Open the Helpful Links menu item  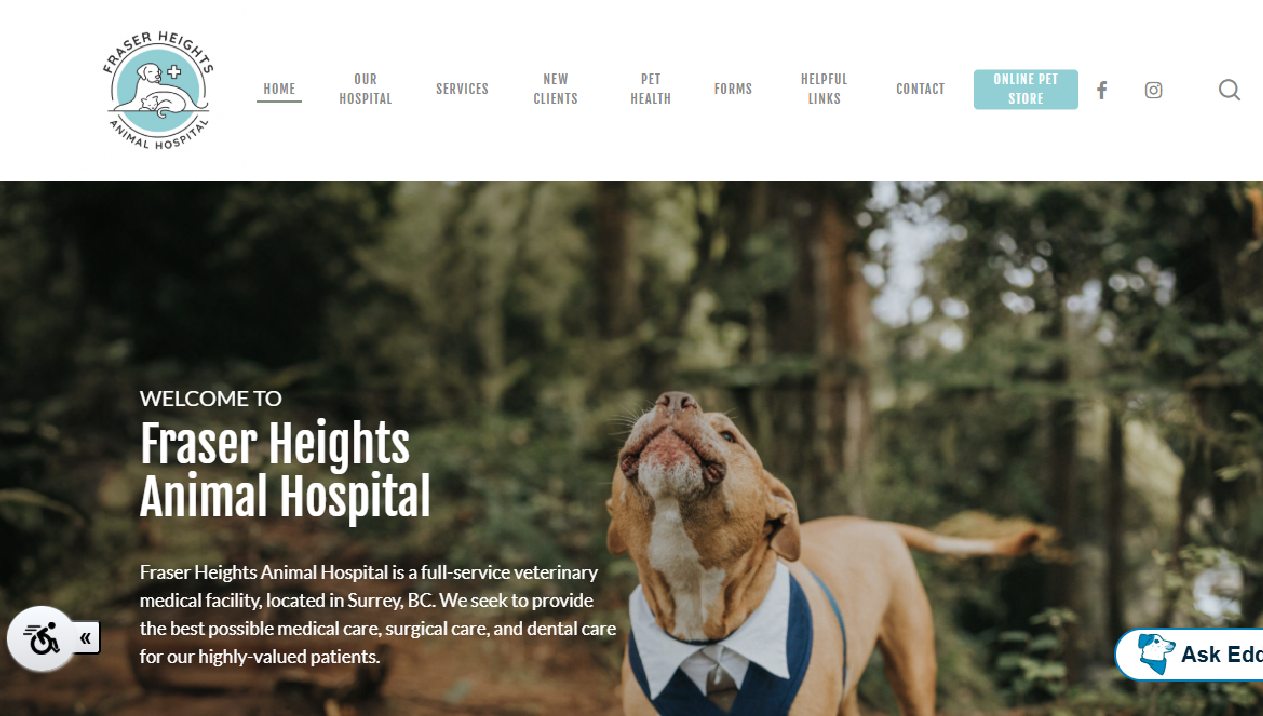824,89
